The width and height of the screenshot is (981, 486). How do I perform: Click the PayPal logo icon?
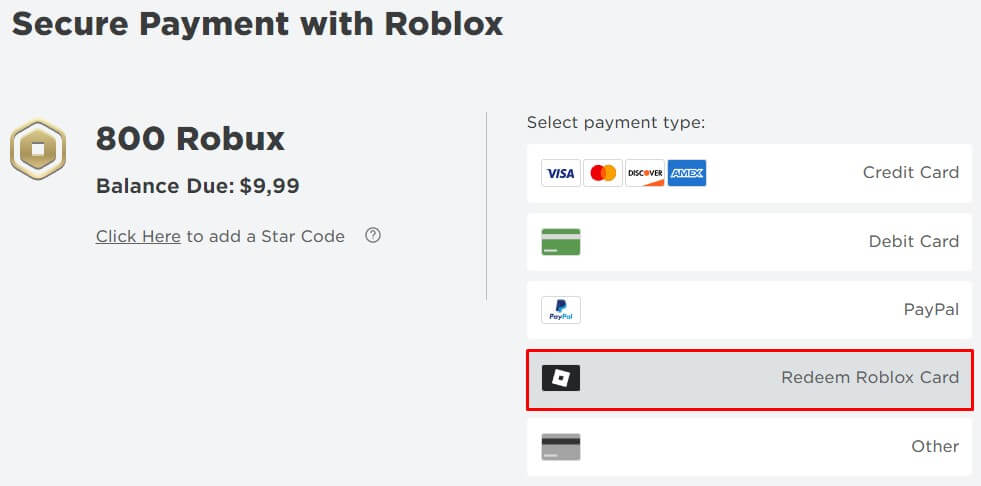tap(561, 310)
